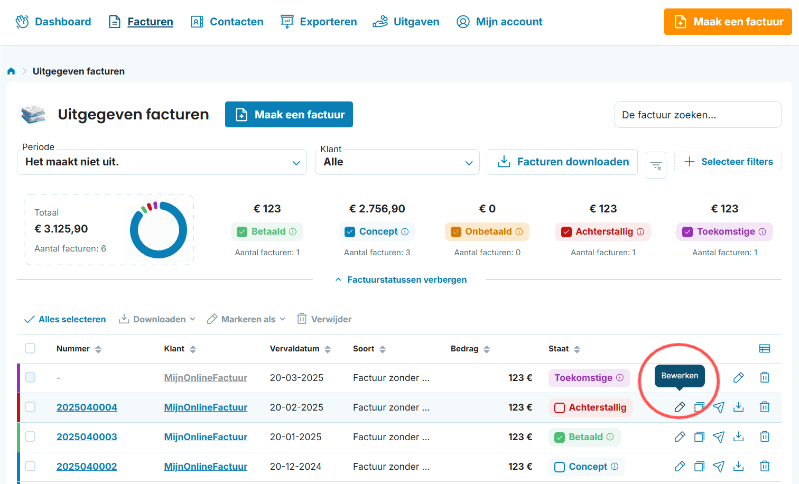Download invoice 2025040004
Image resolution: width=799 pixels, height=484 pixels.
(738, 407)
